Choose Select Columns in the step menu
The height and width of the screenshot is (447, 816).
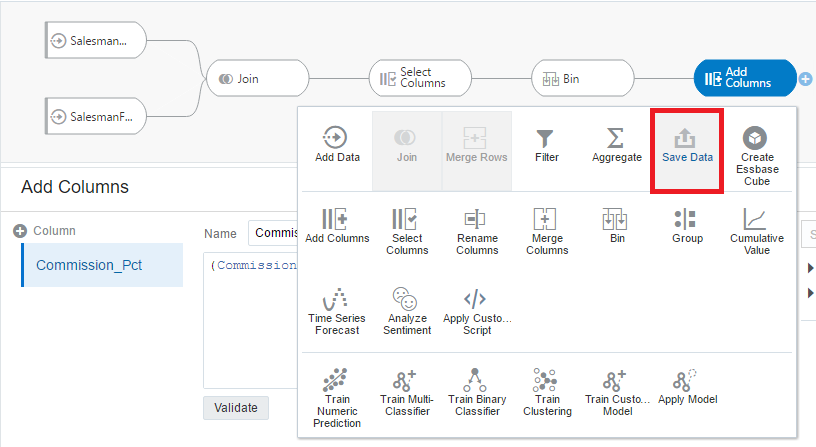407,232
